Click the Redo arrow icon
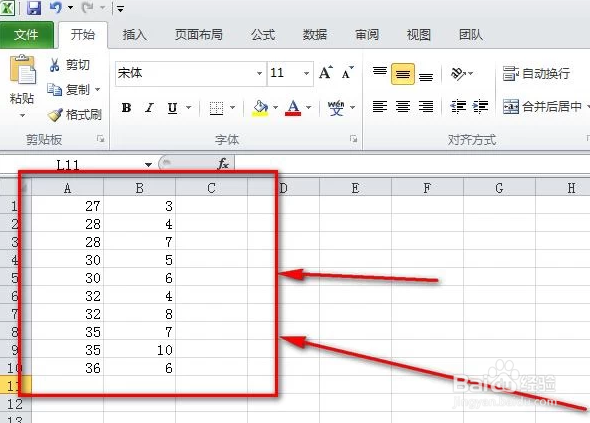Screen dimensions: 590x423 [x=87, y=8]
